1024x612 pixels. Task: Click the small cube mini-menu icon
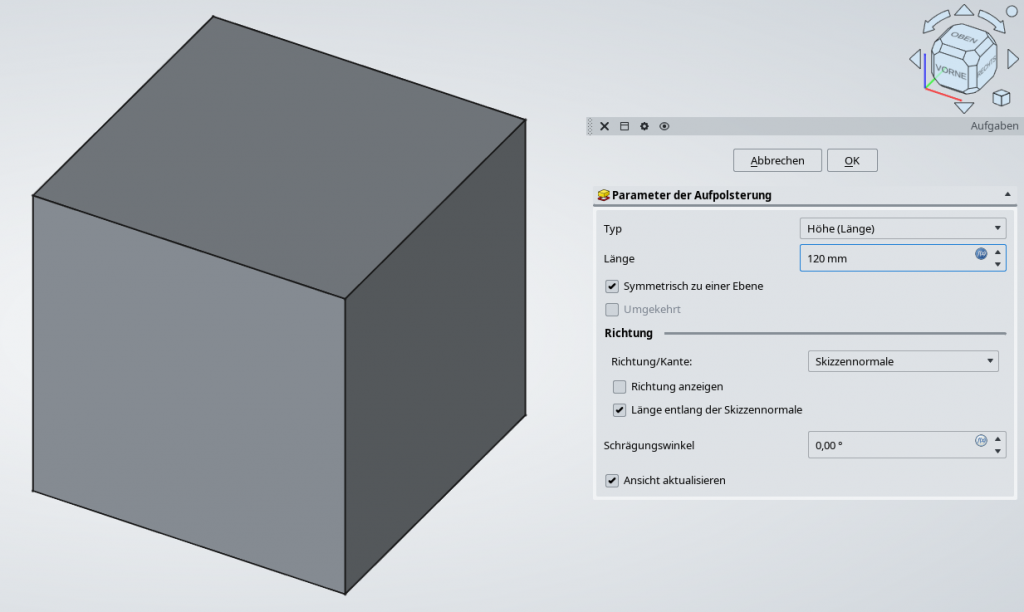tap(1000, 97)
